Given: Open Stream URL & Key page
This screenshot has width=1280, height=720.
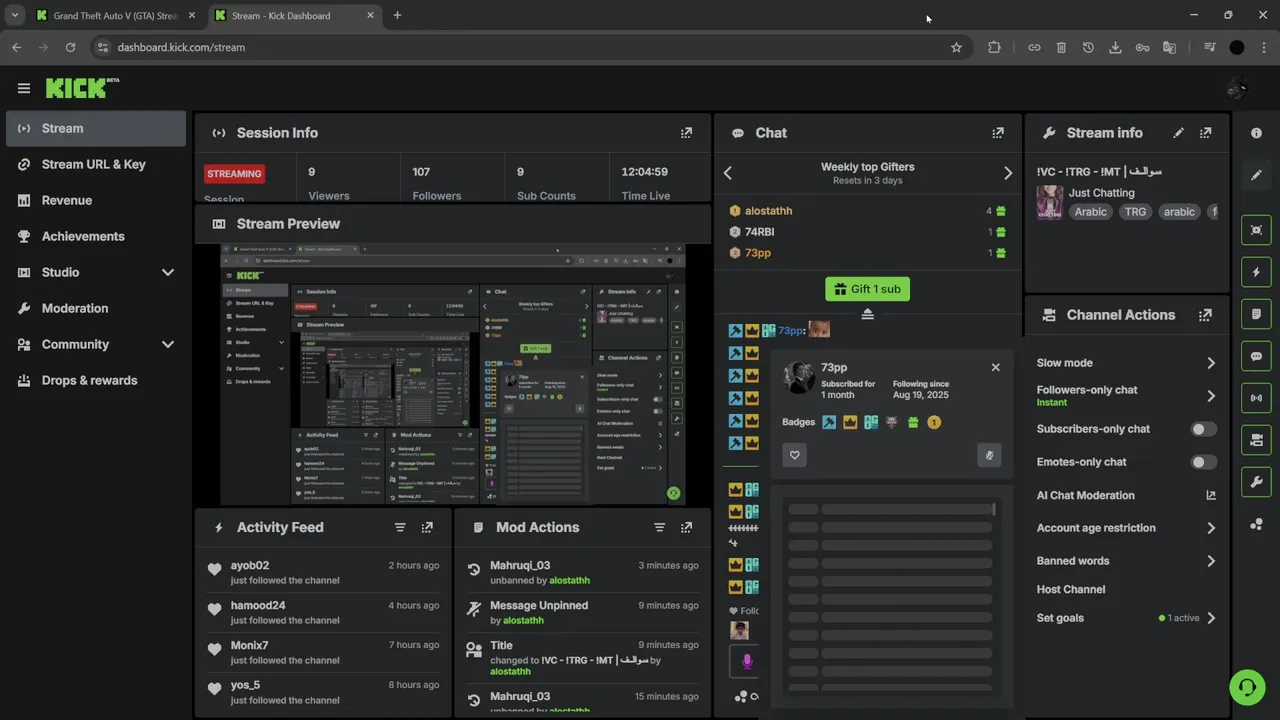Looking at the screenshot, I should coord(96,164).
